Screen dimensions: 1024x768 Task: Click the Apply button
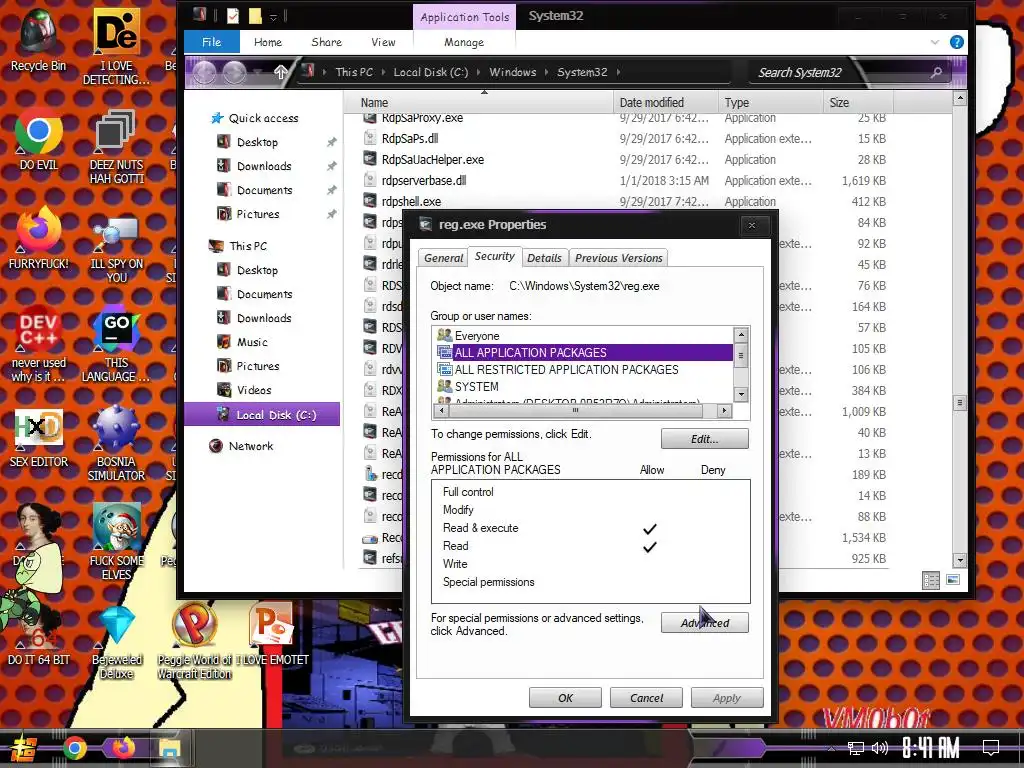pos(727,698)
